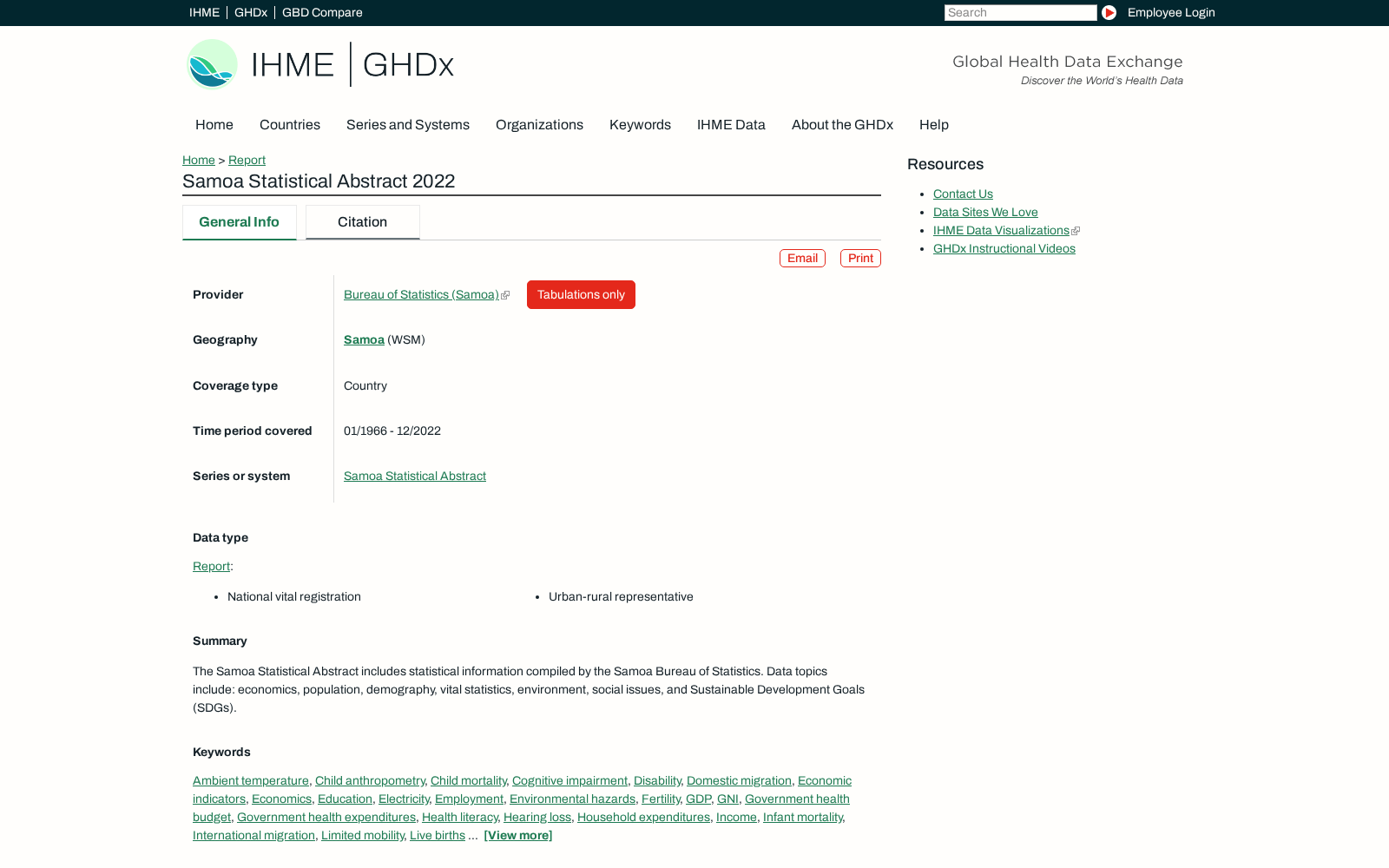
Task: Click the Report breadcrumb link
Action: [x=247, y=160]
